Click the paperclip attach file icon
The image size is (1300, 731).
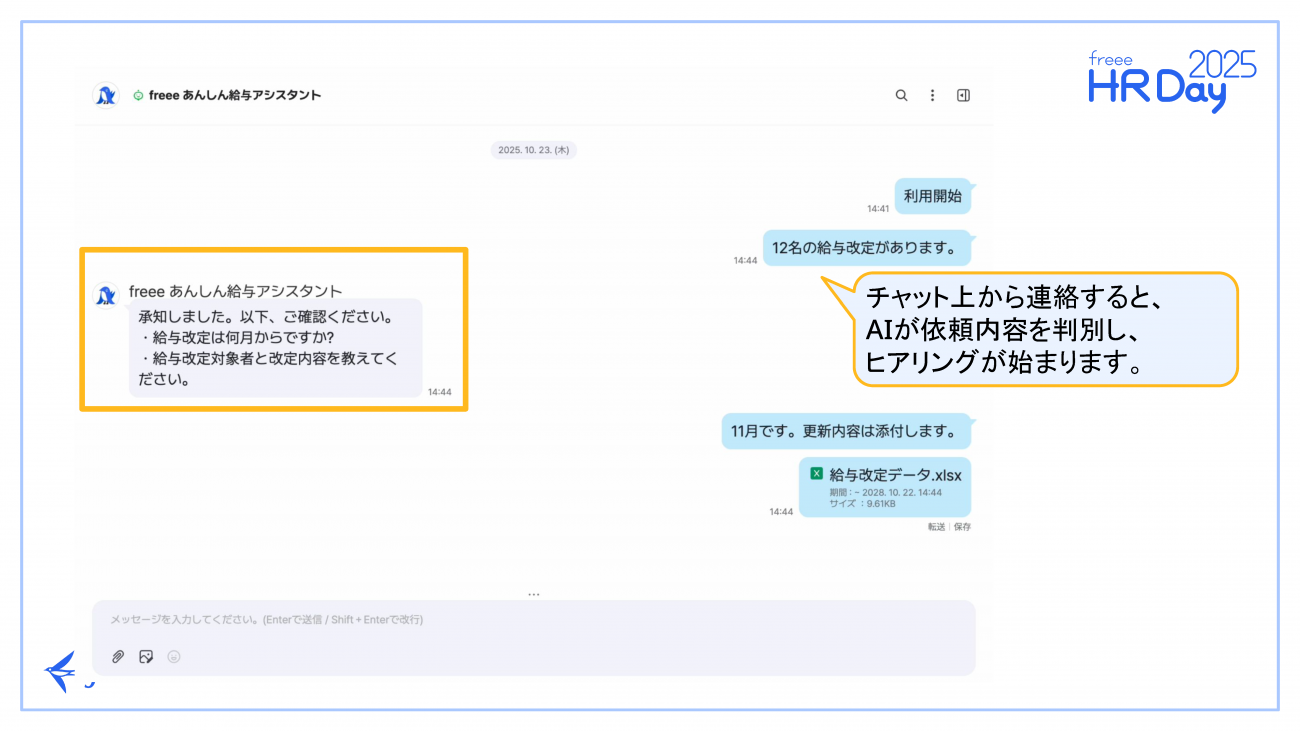click(118, 657)
